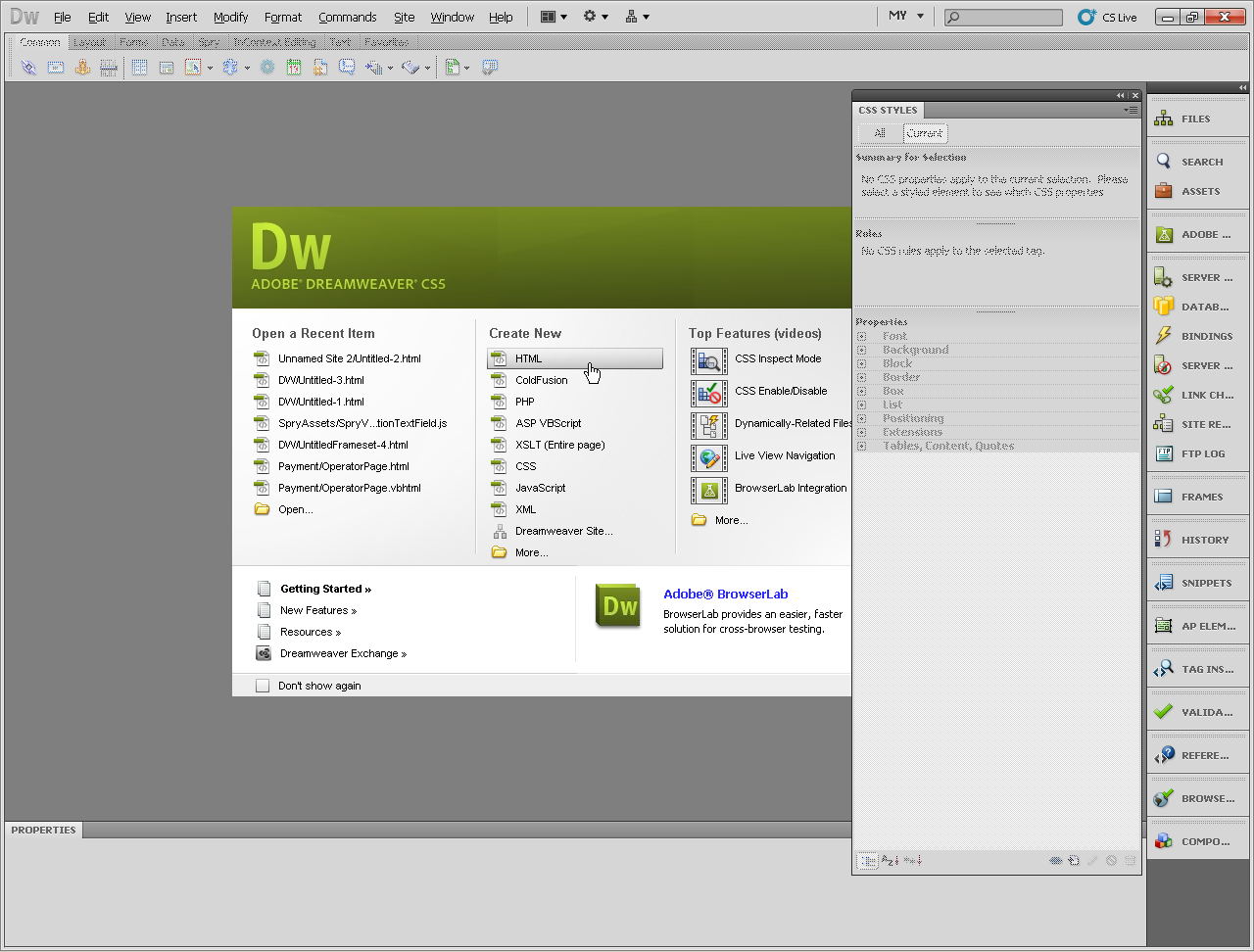Create a new PHP document
1254x952 pixels.
(525, 402)
